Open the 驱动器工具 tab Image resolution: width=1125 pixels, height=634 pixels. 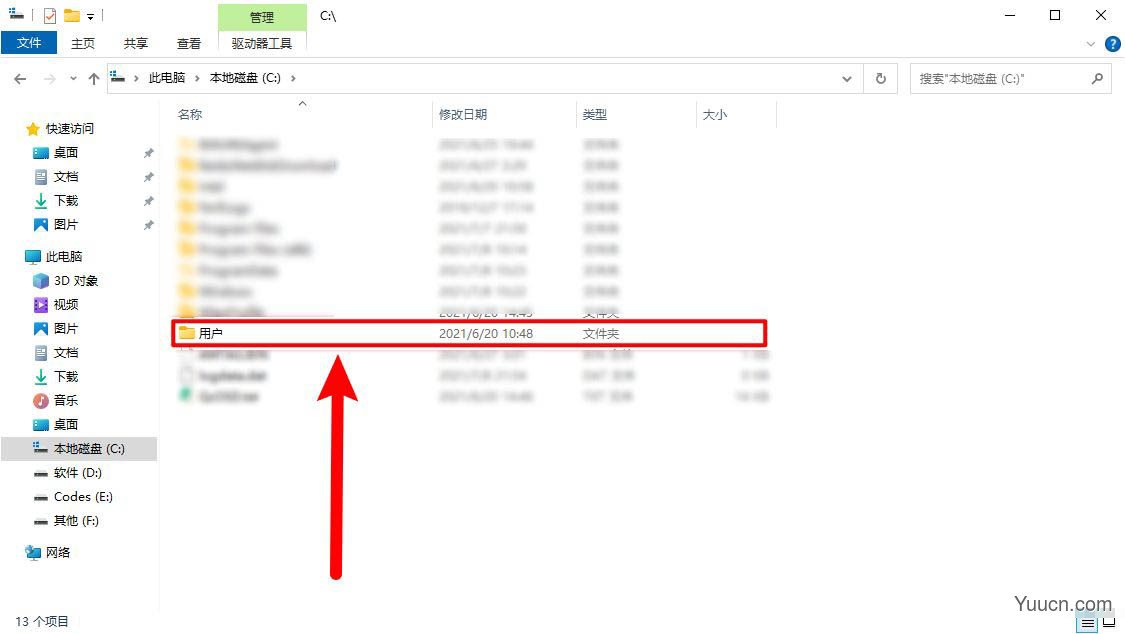coord(262,43)
